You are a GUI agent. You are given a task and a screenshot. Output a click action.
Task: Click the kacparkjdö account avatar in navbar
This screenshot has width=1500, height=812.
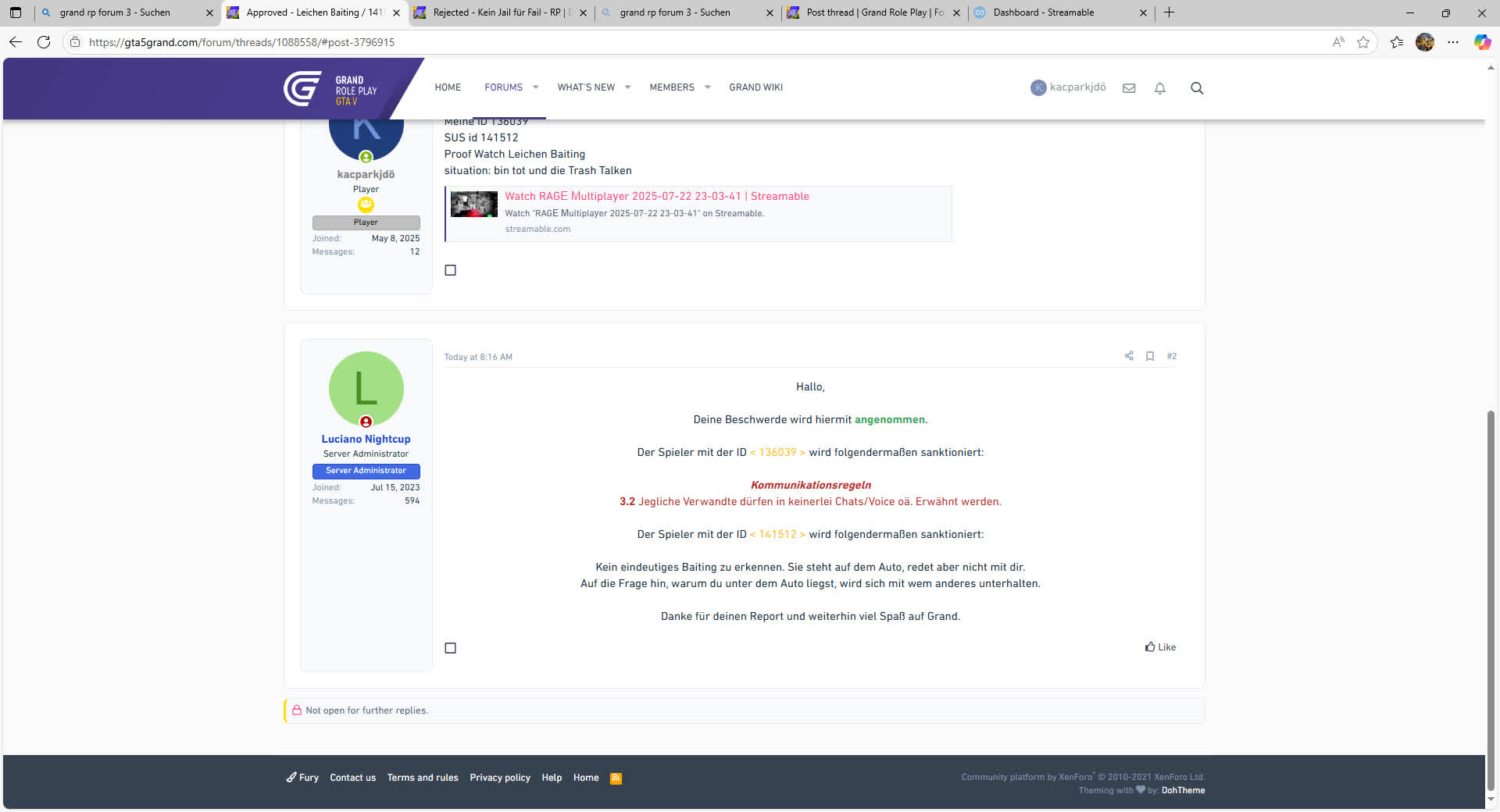click(x=1038, y=87)
